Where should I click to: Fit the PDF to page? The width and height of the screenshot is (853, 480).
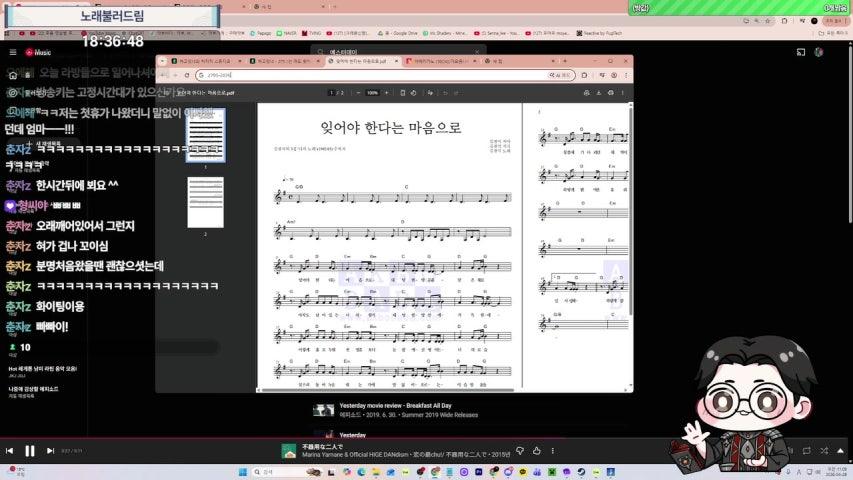point(403,93)
